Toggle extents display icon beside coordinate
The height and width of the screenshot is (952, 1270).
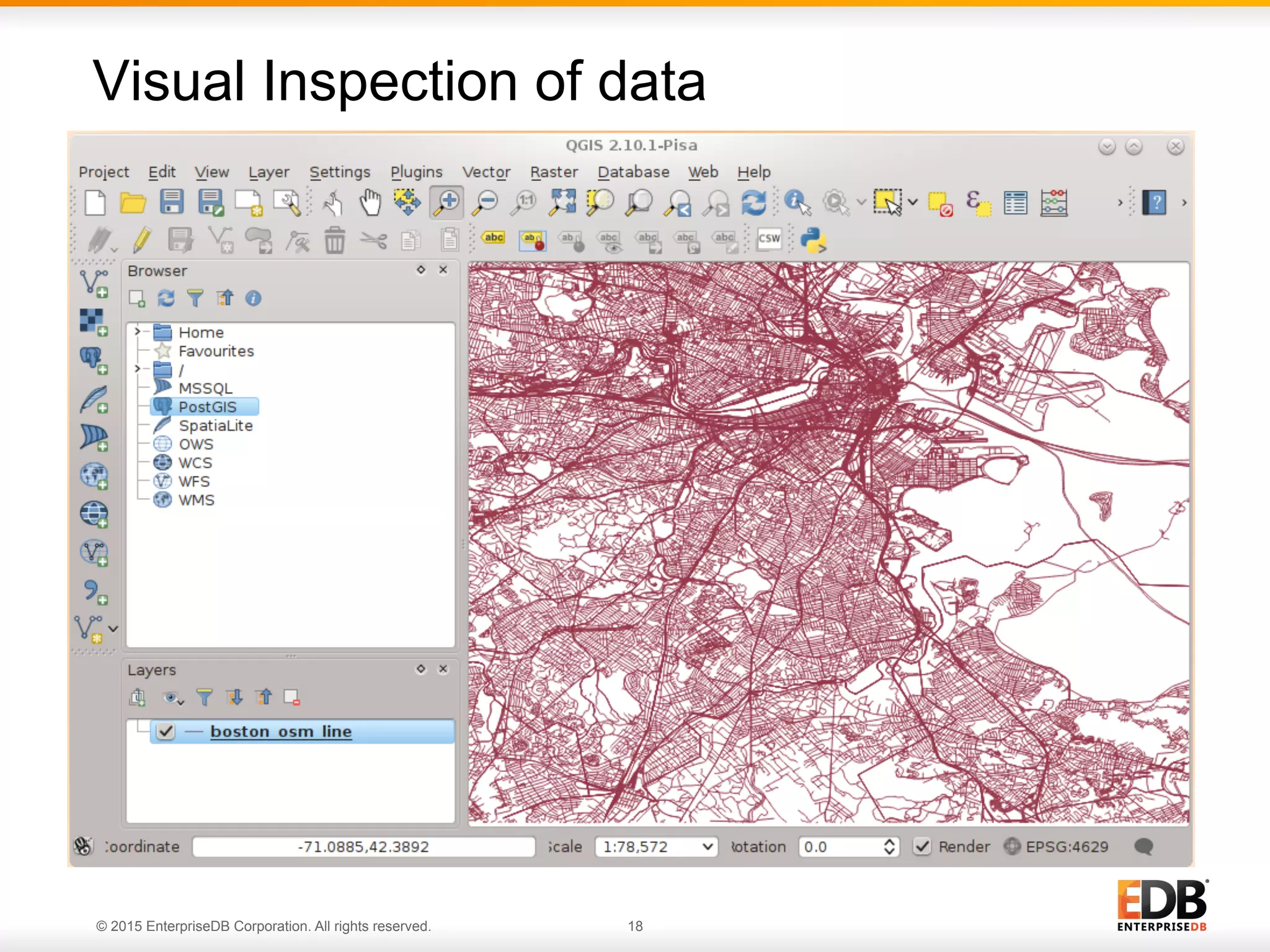pyautogui.click(x=82, y=846)
